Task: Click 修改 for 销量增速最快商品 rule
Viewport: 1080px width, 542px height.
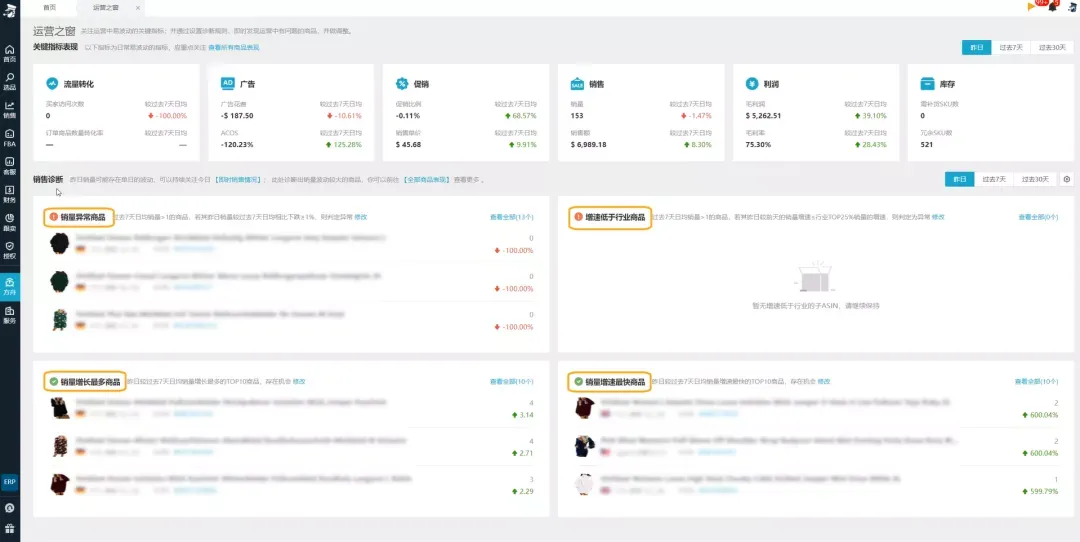Action: (824, 381)
